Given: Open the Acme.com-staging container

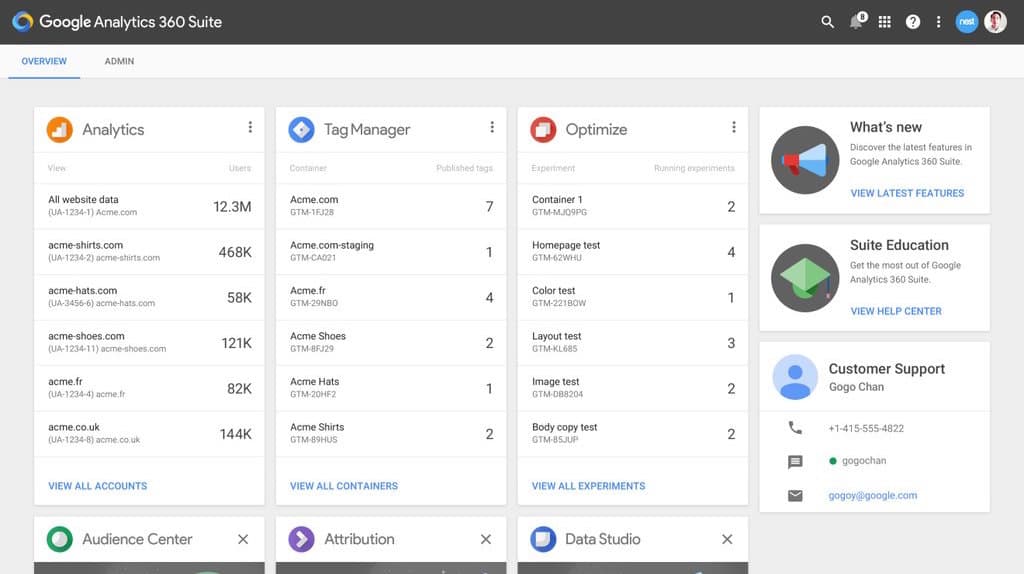Looking at the screenshot, I should 391,252.
